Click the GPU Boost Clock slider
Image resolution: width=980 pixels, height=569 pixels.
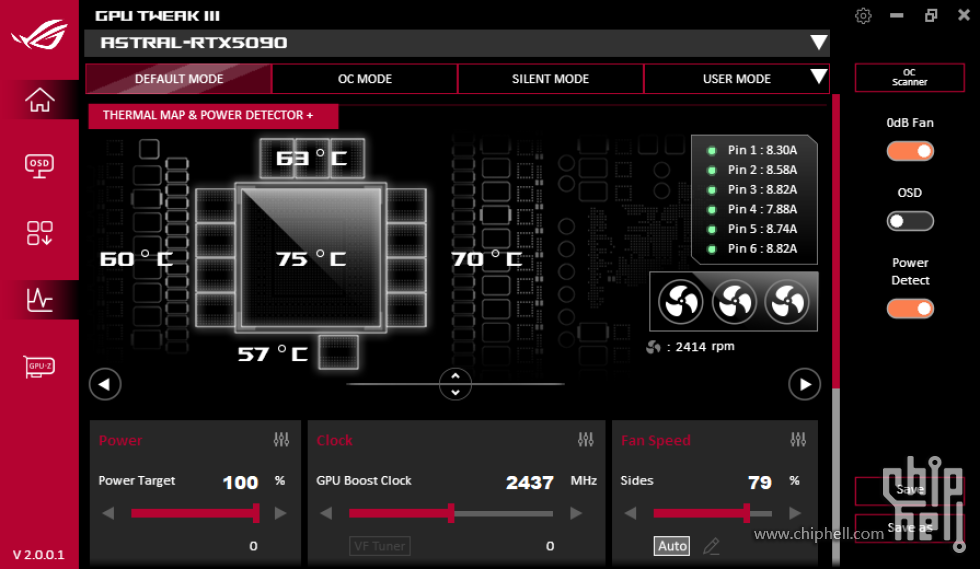point(451,513)
